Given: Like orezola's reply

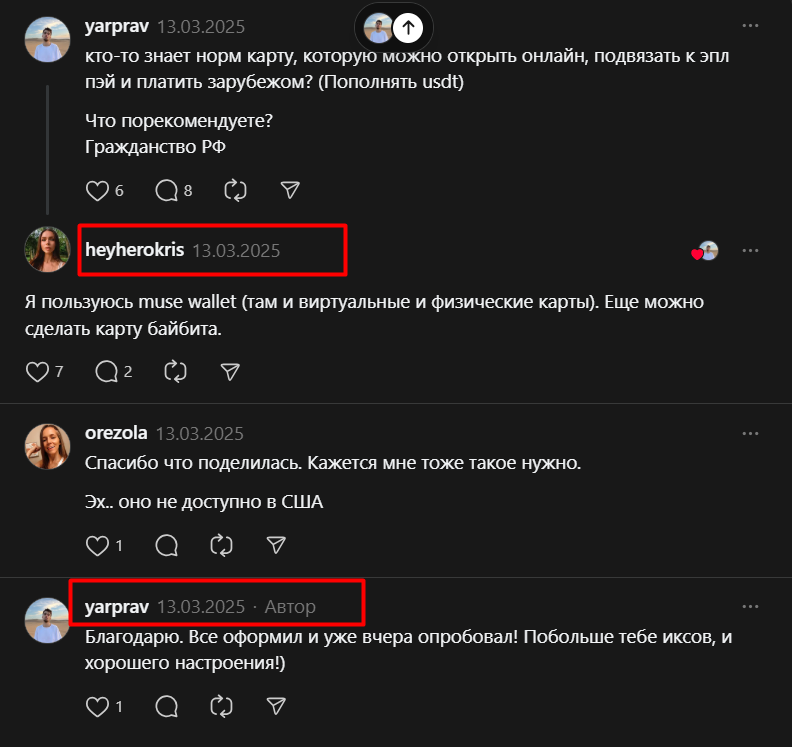Looking at the screenshot, I should (x=97, y=545).
